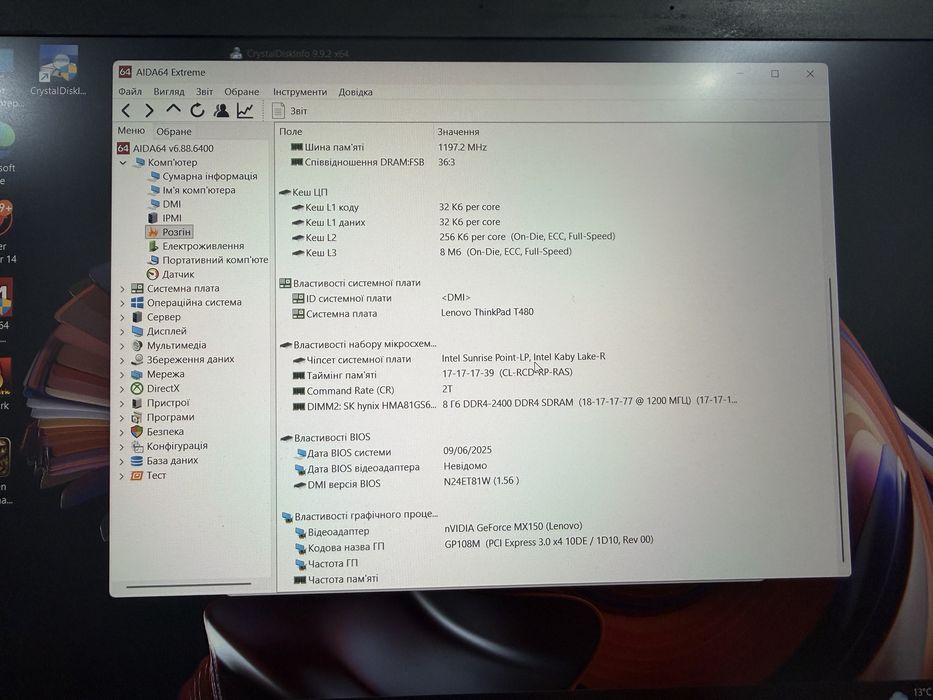933x700 pixels.
Task: Select ID системної плати row
Action: (381, 298)
